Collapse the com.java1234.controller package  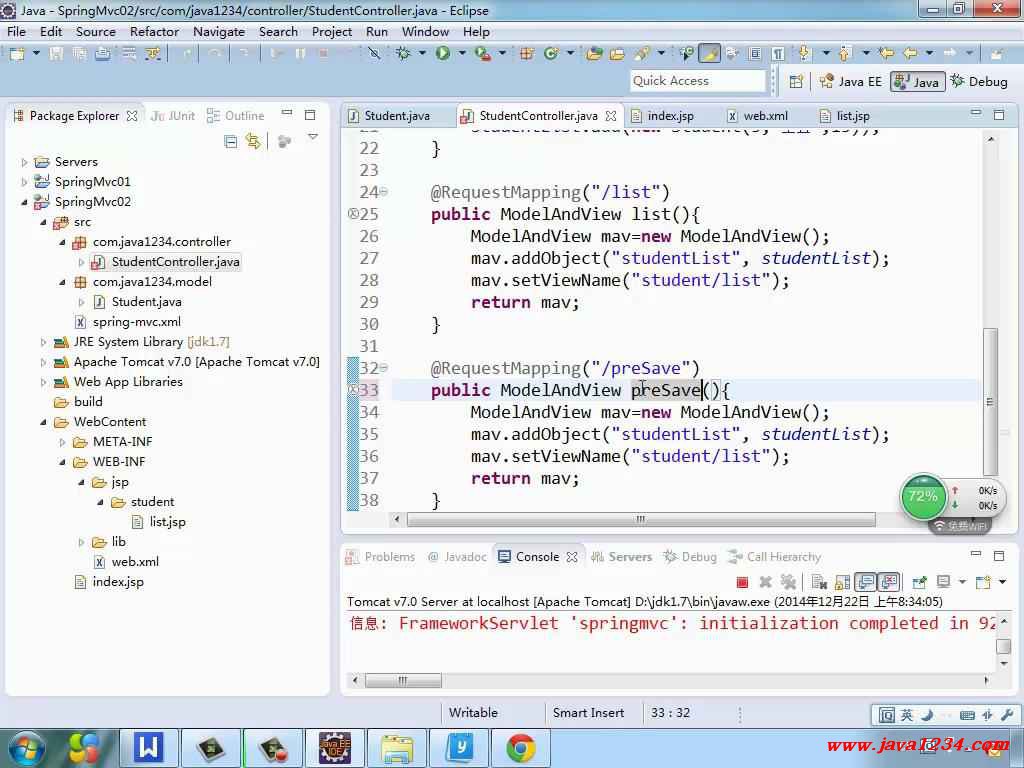pos(62,242)
